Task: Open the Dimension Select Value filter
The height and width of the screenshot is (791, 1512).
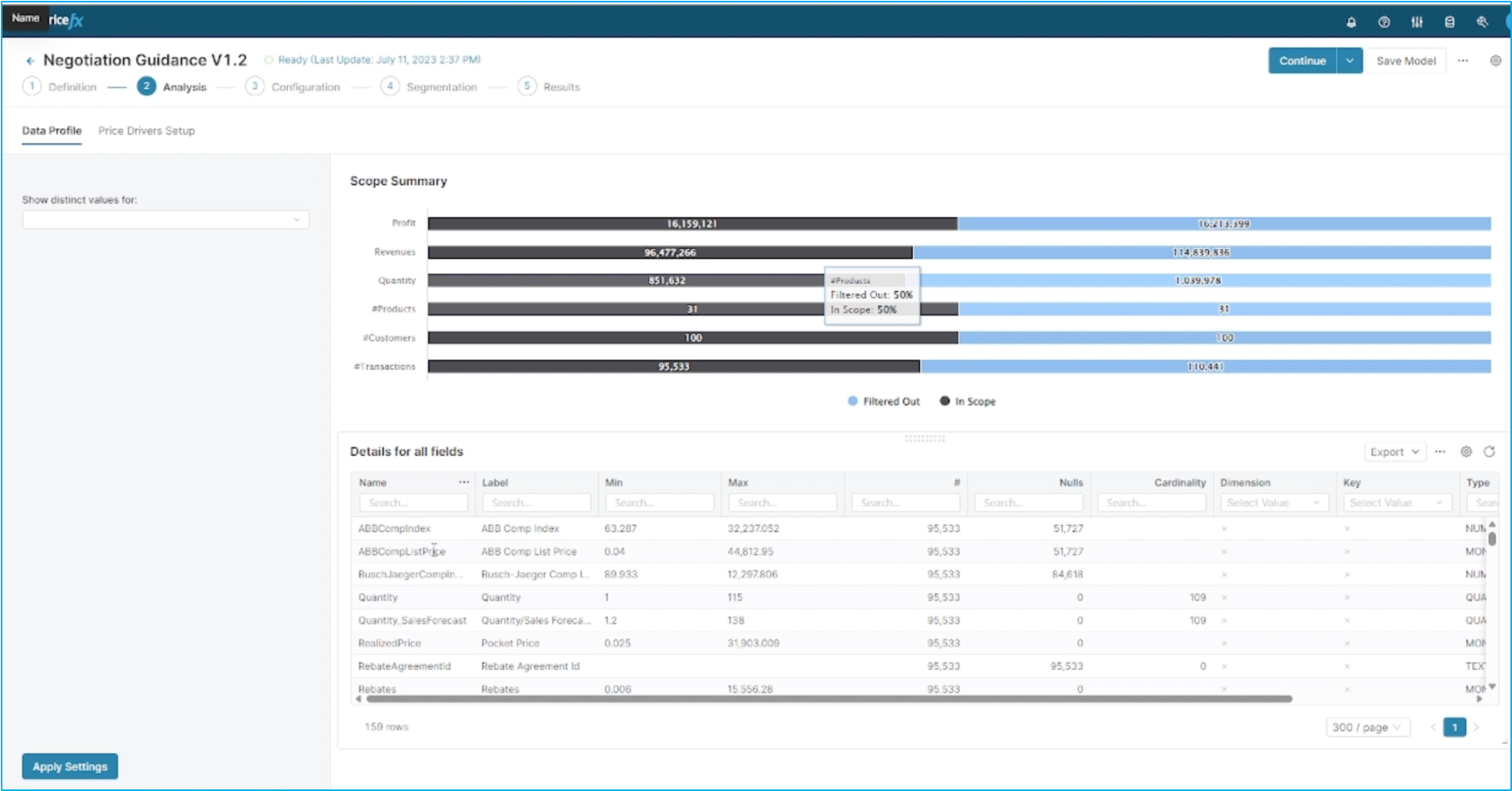Action: pyautogui.click(x=1272, y=503)
